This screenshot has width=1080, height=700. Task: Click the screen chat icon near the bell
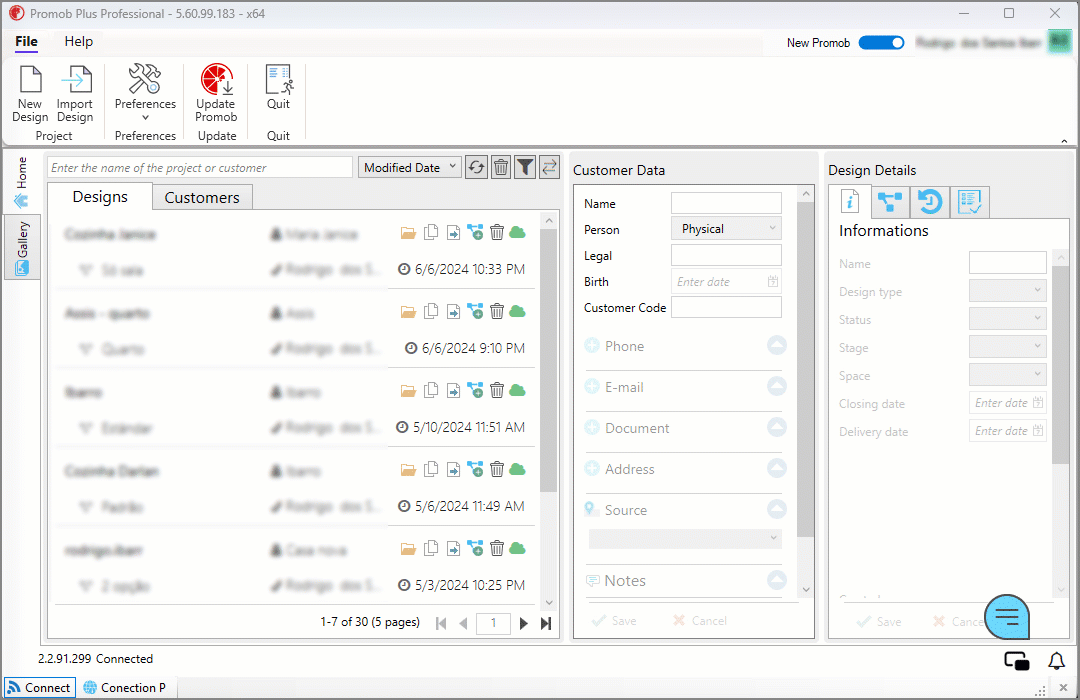click(x=1017, y=661)
